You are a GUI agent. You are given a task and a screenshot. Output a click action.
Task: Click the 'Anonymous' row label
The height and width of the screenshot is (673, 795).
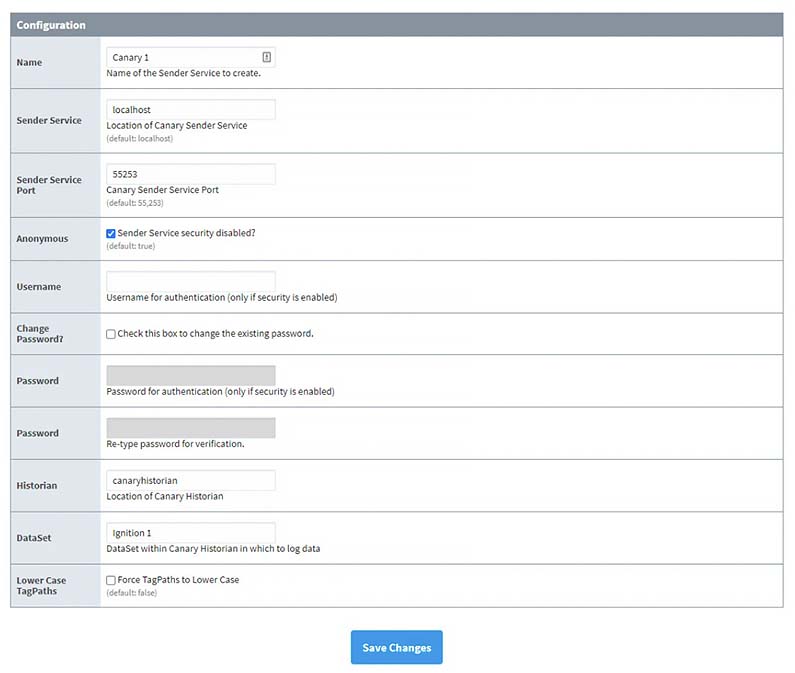click(42, 239)
